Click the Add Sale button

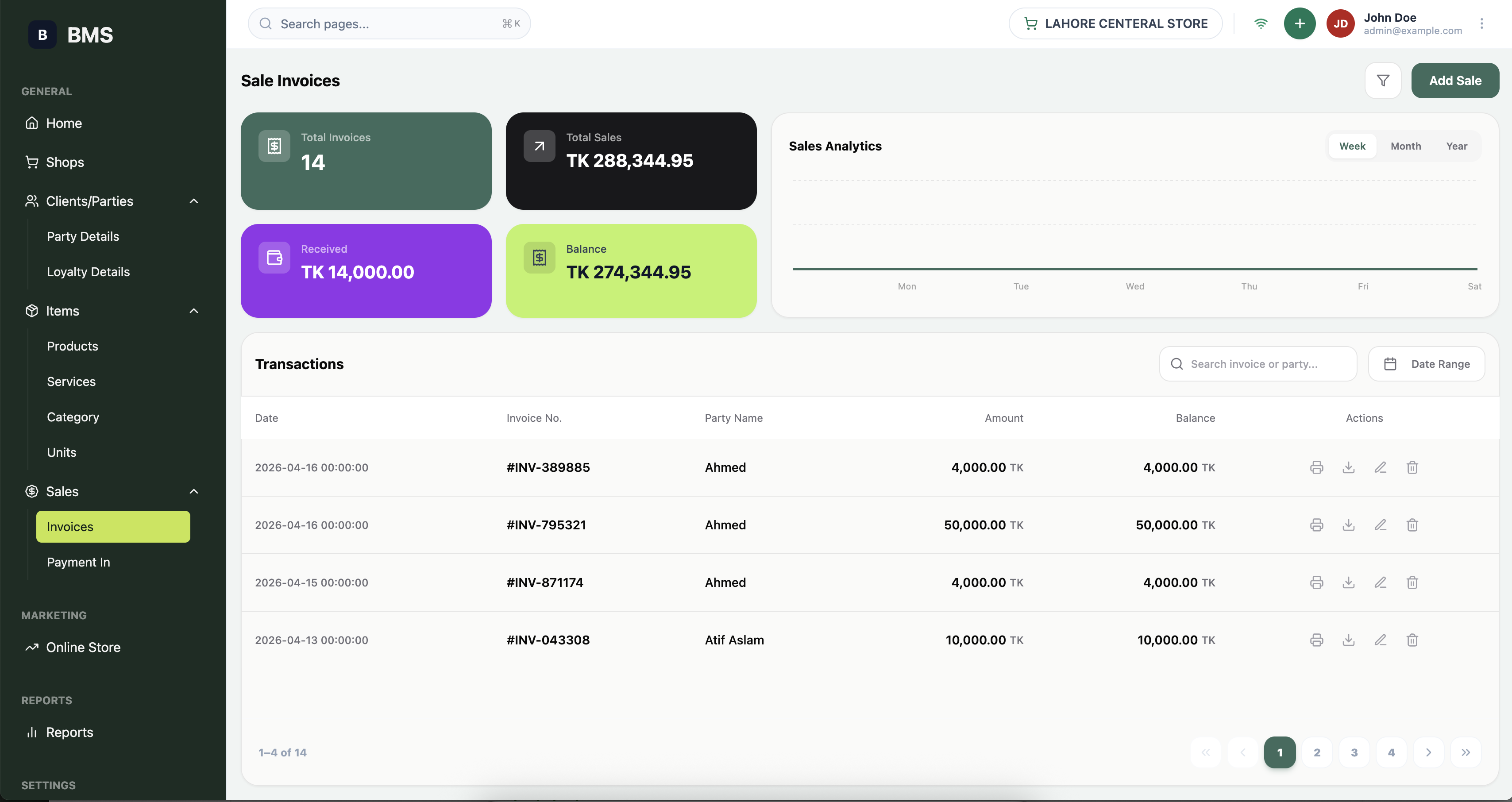pyautogui.click(x=1454, y=81)
